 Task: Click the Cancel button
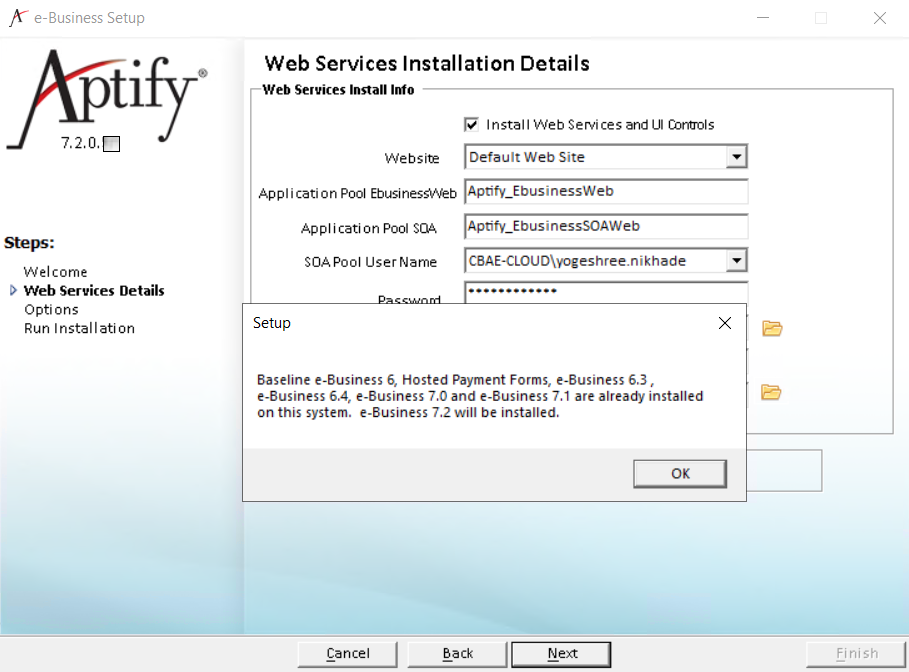coord(348,654)
